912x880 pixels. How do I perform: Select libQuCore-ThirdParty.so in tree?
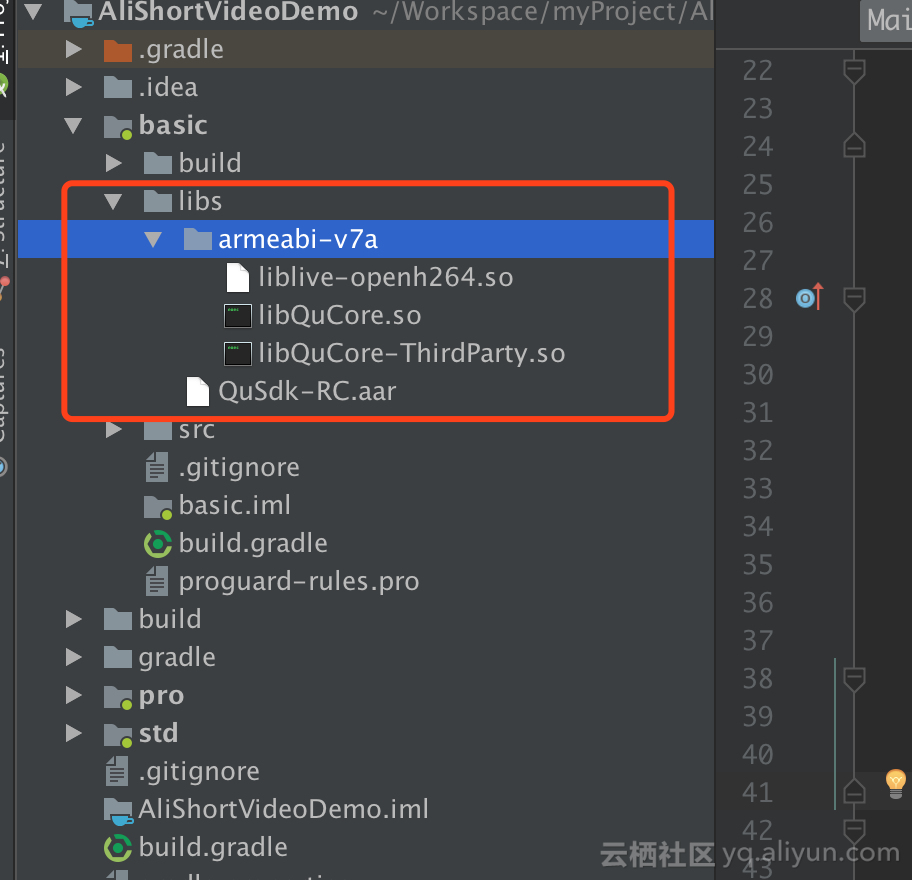coord(412,354)
